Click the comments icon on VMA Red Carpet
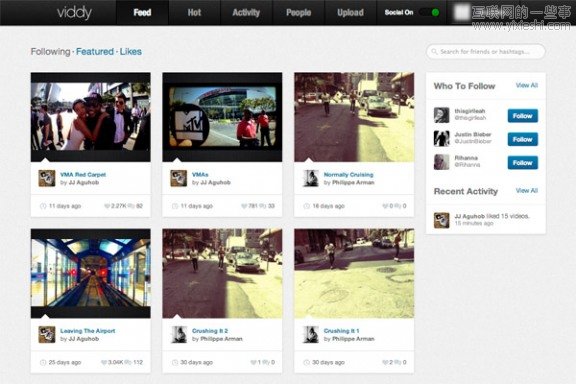The width and height of the screenshot is (576, 384). click(x=131, y=206)
